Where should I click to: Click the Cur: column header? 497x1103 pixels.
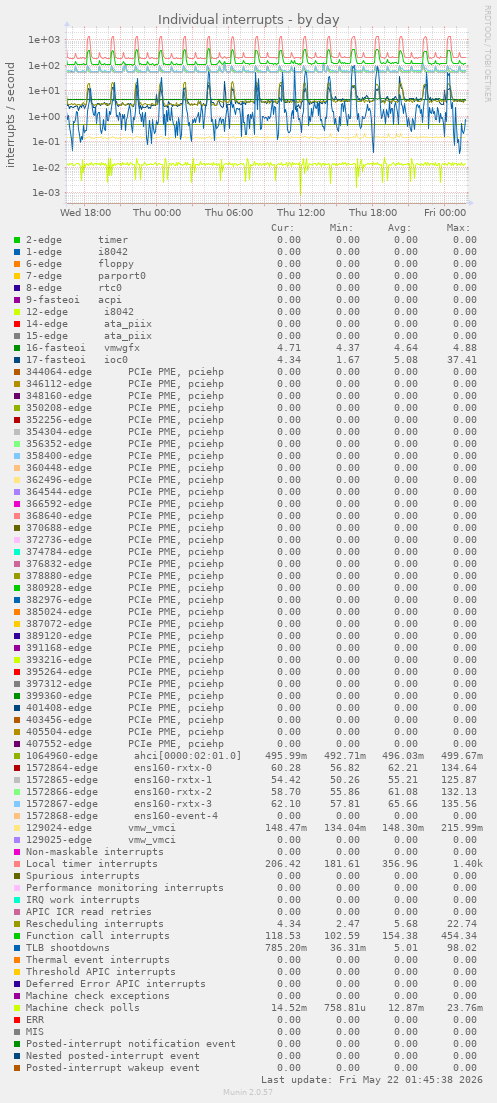(283, 227)
